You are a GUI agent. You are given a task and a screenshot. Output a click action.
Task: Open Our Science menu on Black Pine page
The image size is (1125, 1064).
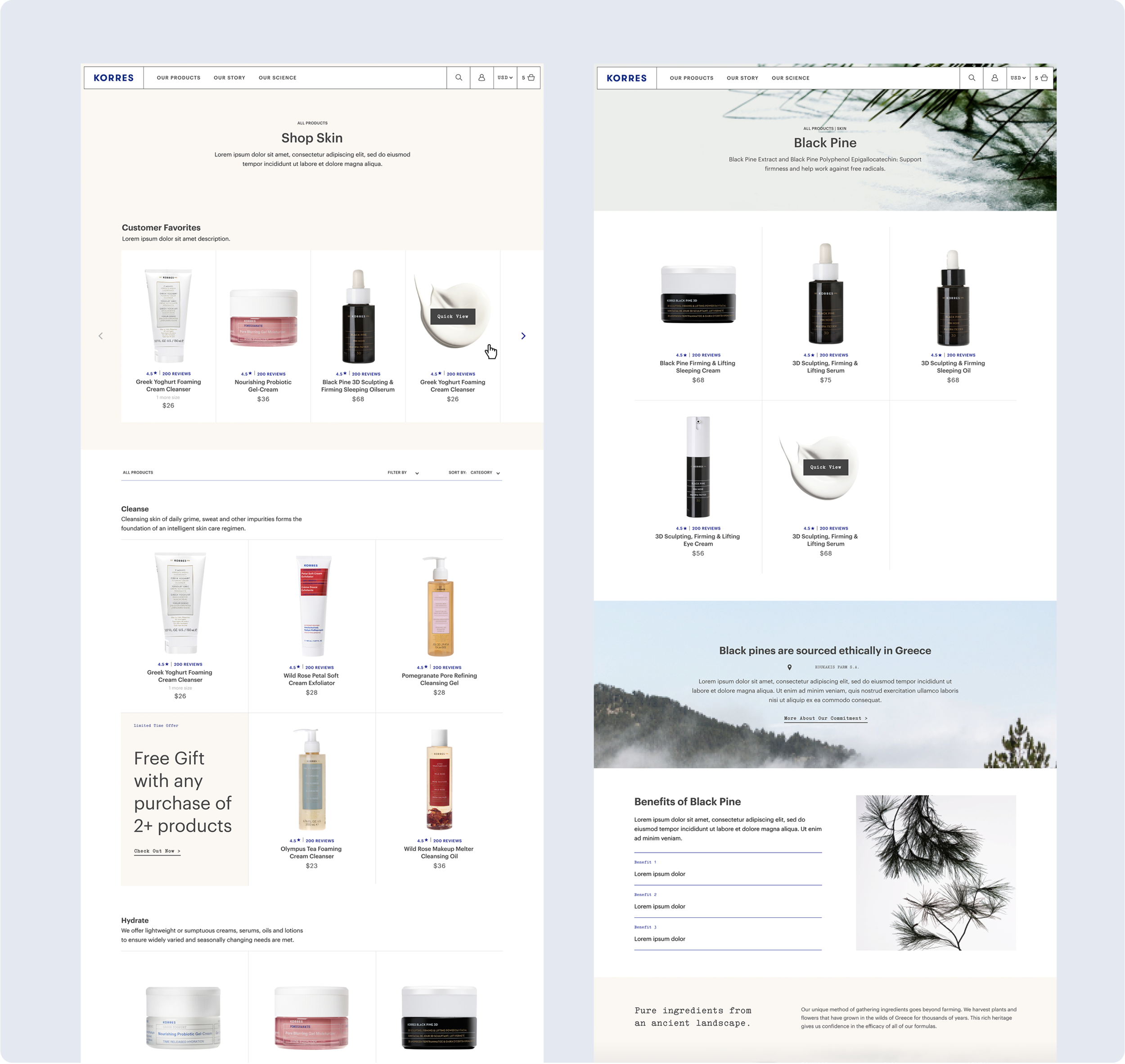[791, 78]
